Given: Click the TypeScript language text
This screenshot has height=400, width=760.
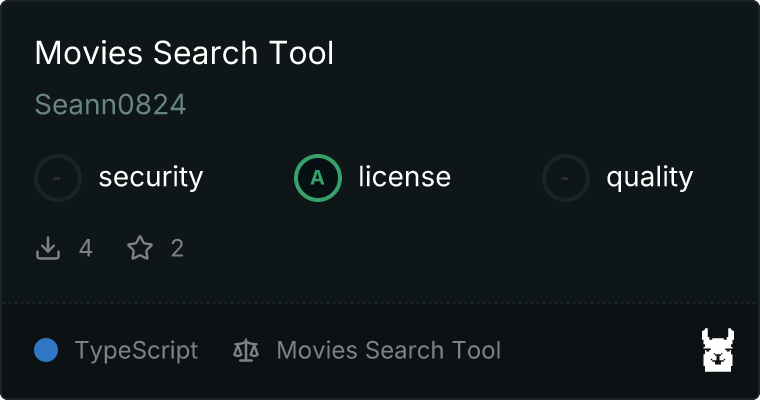Looking at the screenshot, I should 136,350.
